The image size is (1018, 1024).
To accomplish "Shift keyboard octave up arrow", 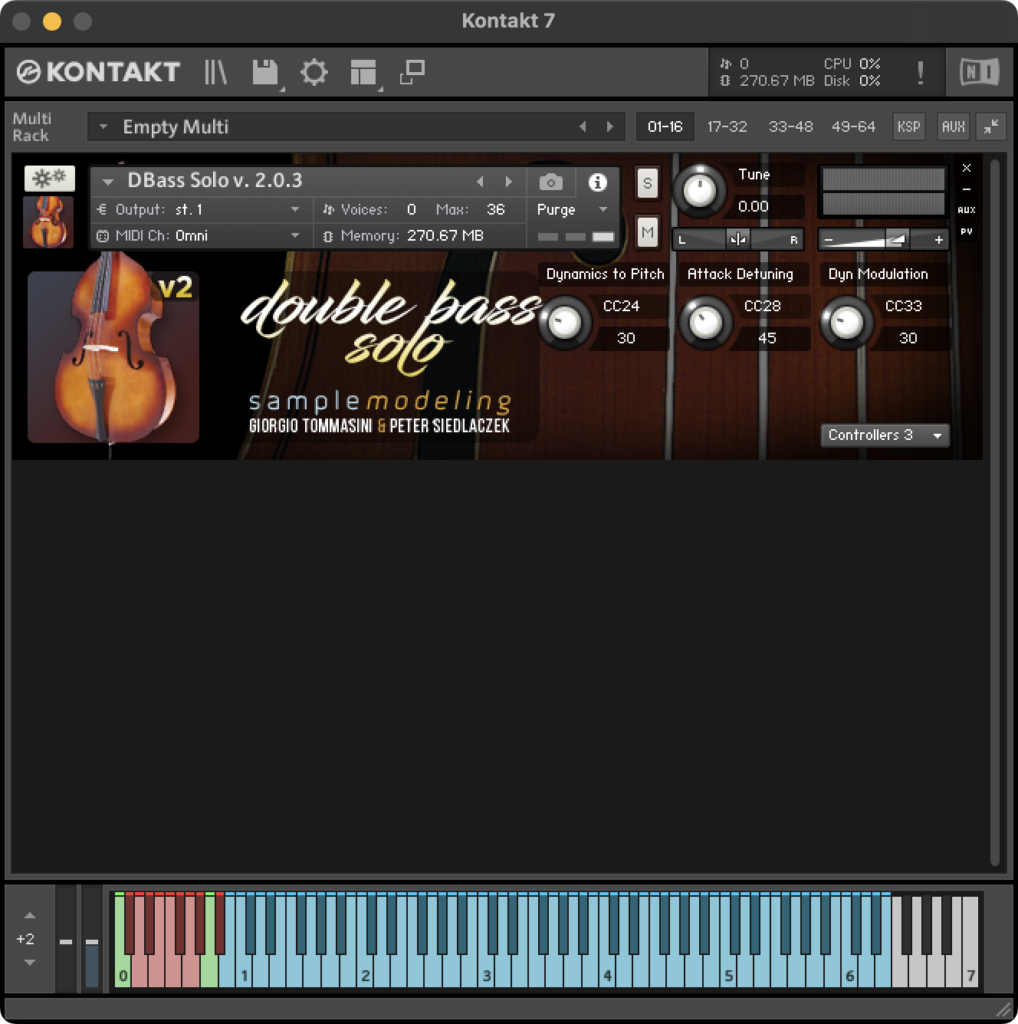I will pos(29,915).
